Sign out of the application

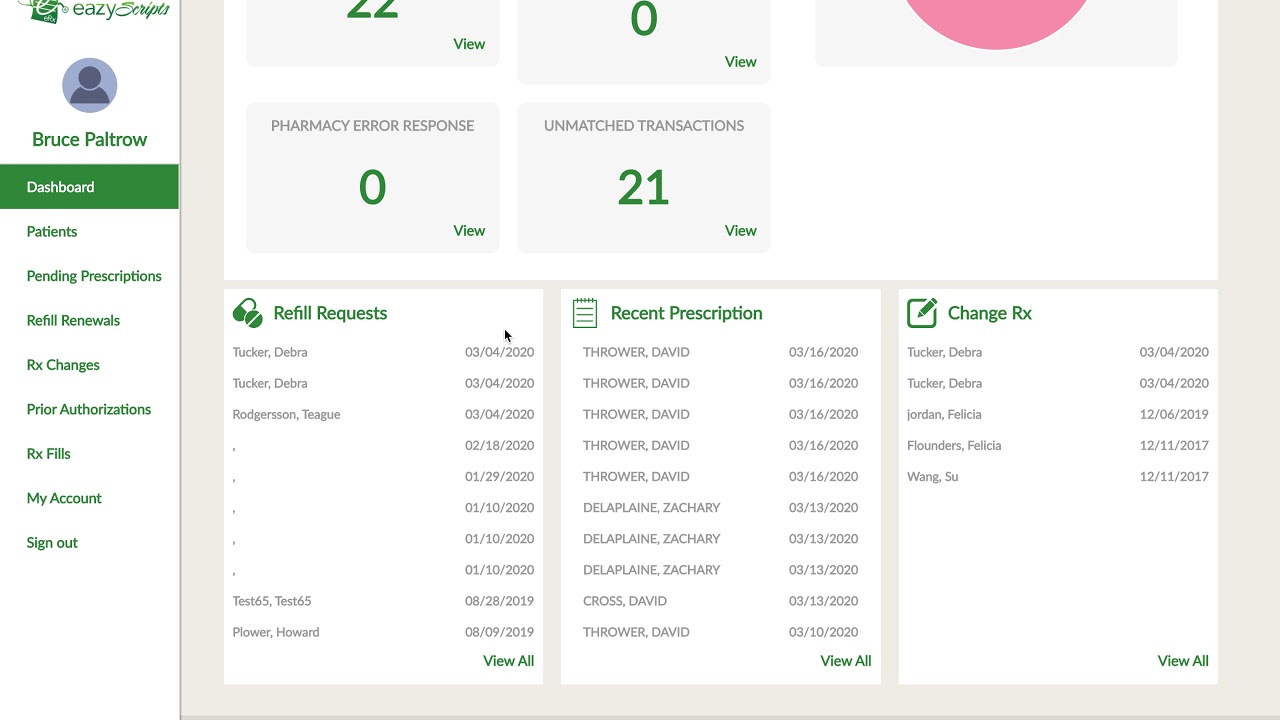click(52, 542)
